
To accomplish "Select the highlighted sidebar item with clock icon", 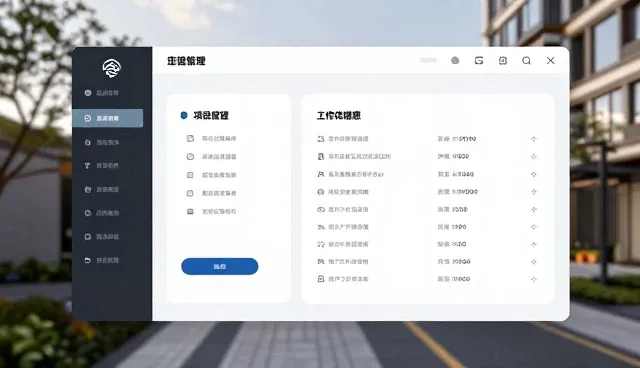I will pyautogui.click(x=108, y=118).
